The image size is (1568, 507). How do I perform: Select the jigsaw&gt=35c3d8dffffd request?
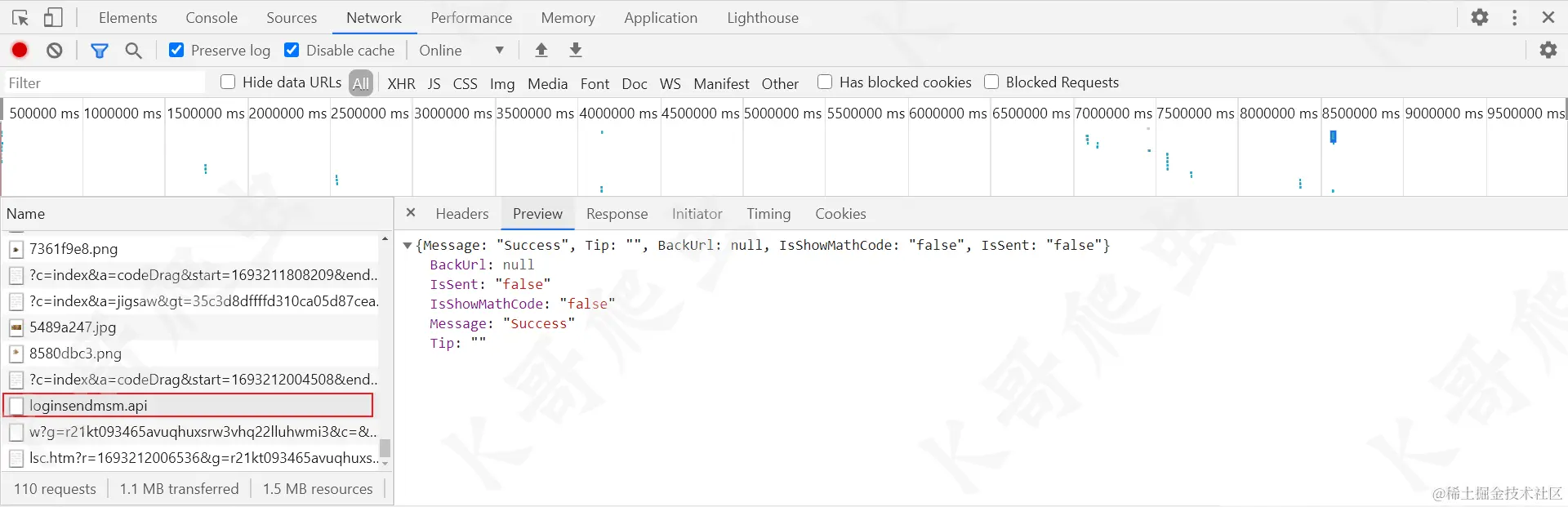189,301
